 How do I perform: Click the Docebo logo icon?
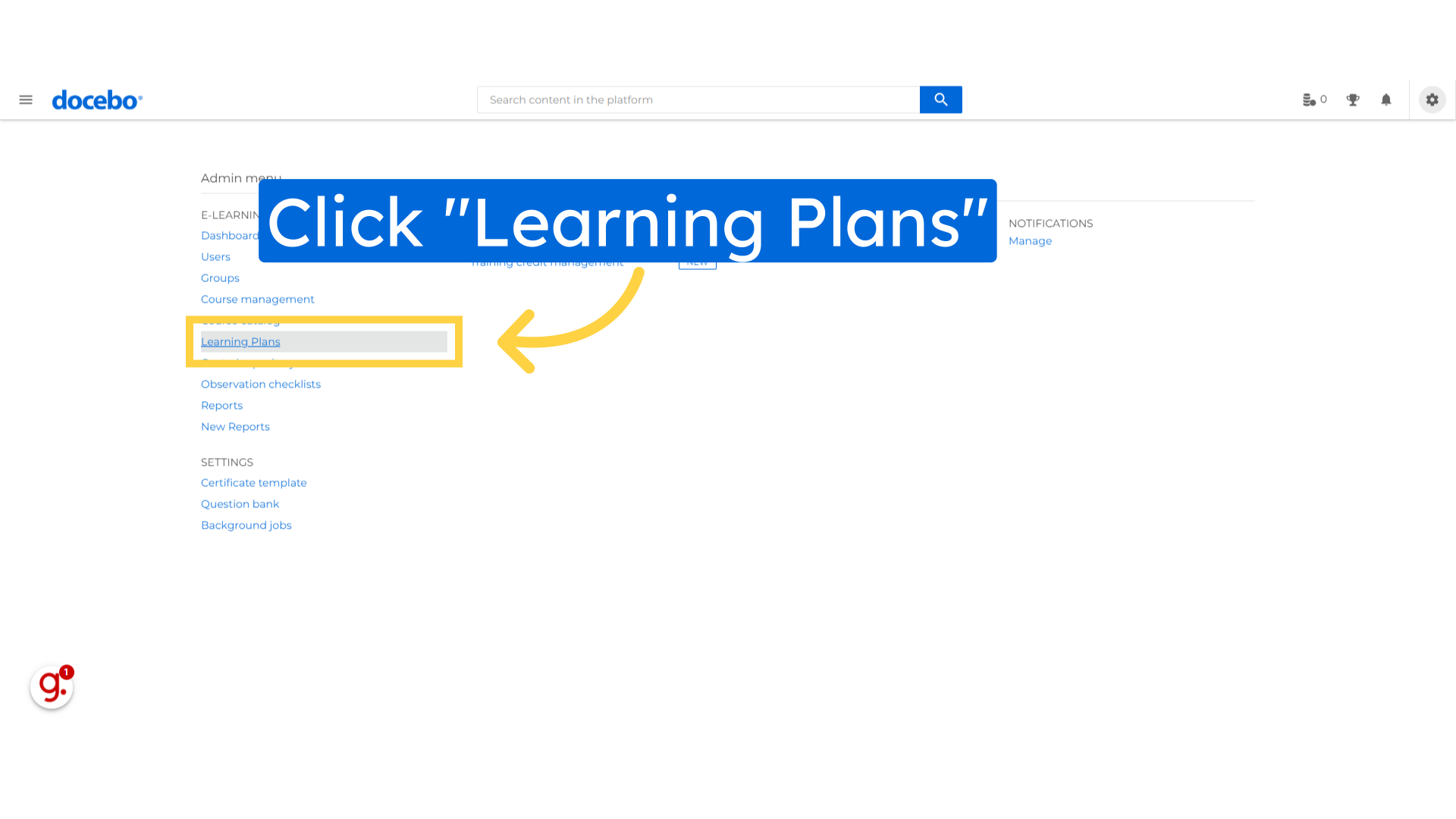point(97,99)
